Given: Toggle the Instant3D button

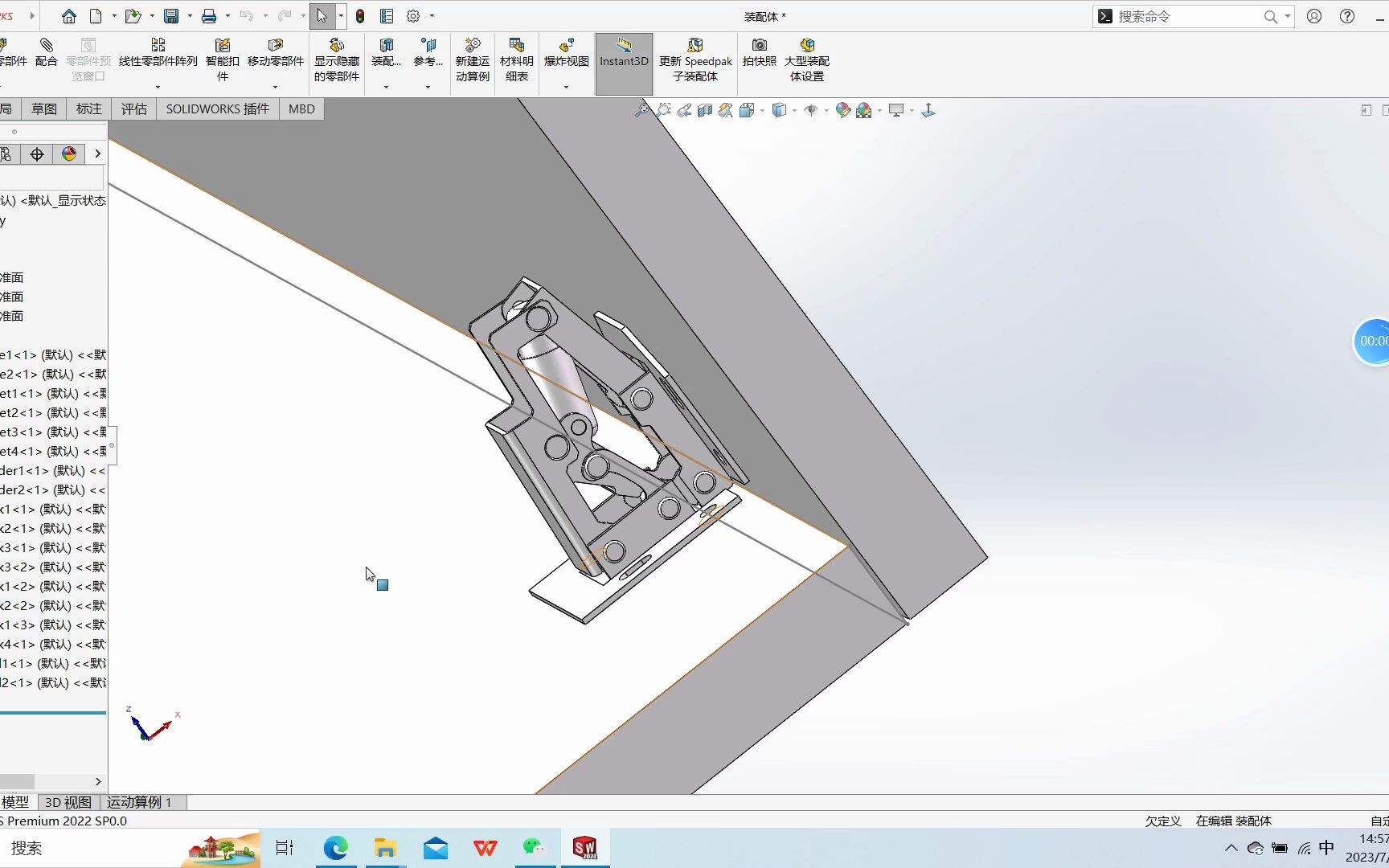Looking at the screenshot, I should pyautogui.click(x=624, y=63).
